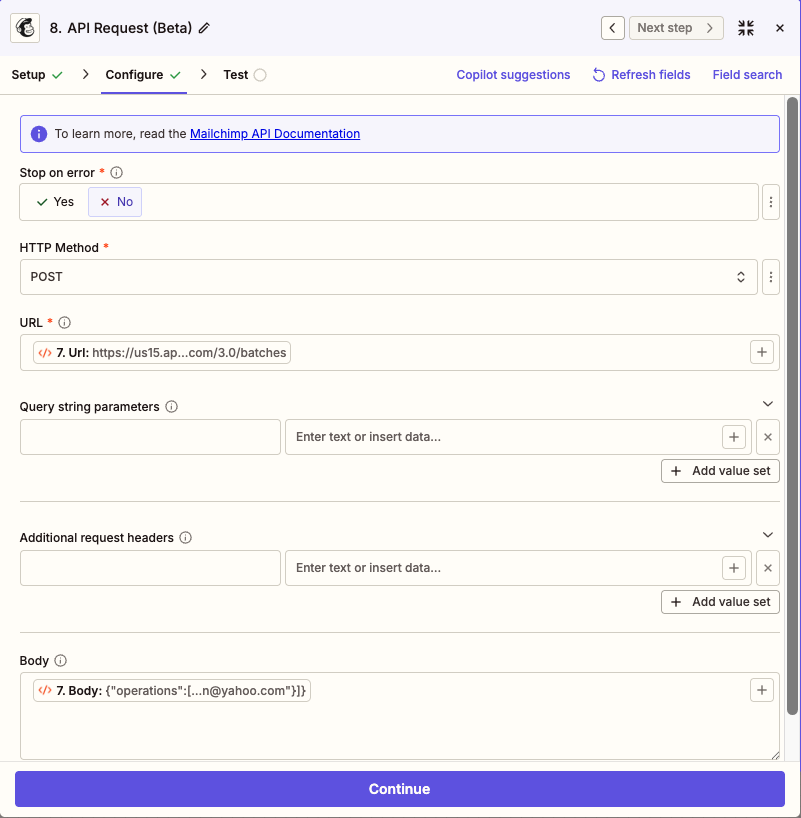Switch to the Configure tab

143,75
